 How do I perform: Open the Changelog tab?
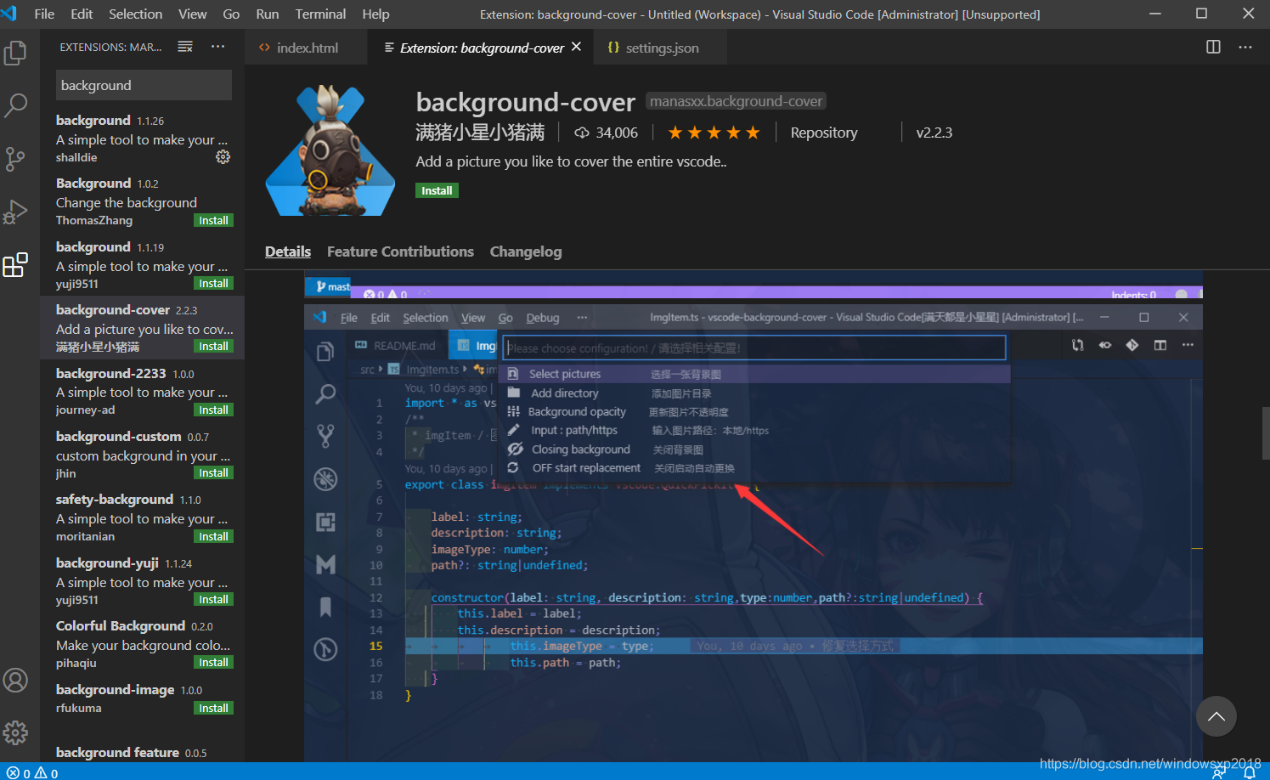(526, 252)
